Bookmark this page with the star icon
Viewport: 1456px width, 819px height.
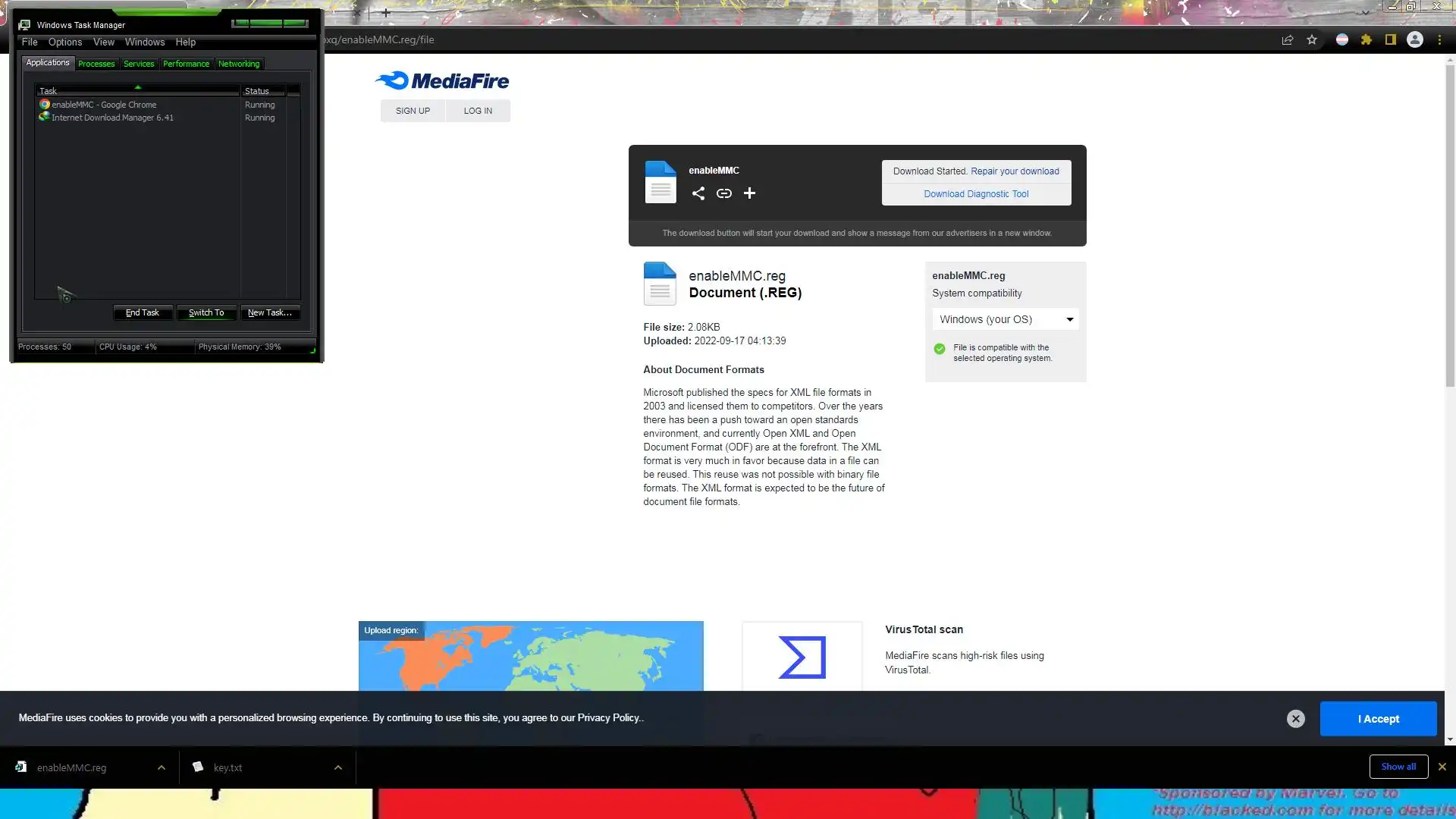pyautogui.click(x=1312, y=40)
